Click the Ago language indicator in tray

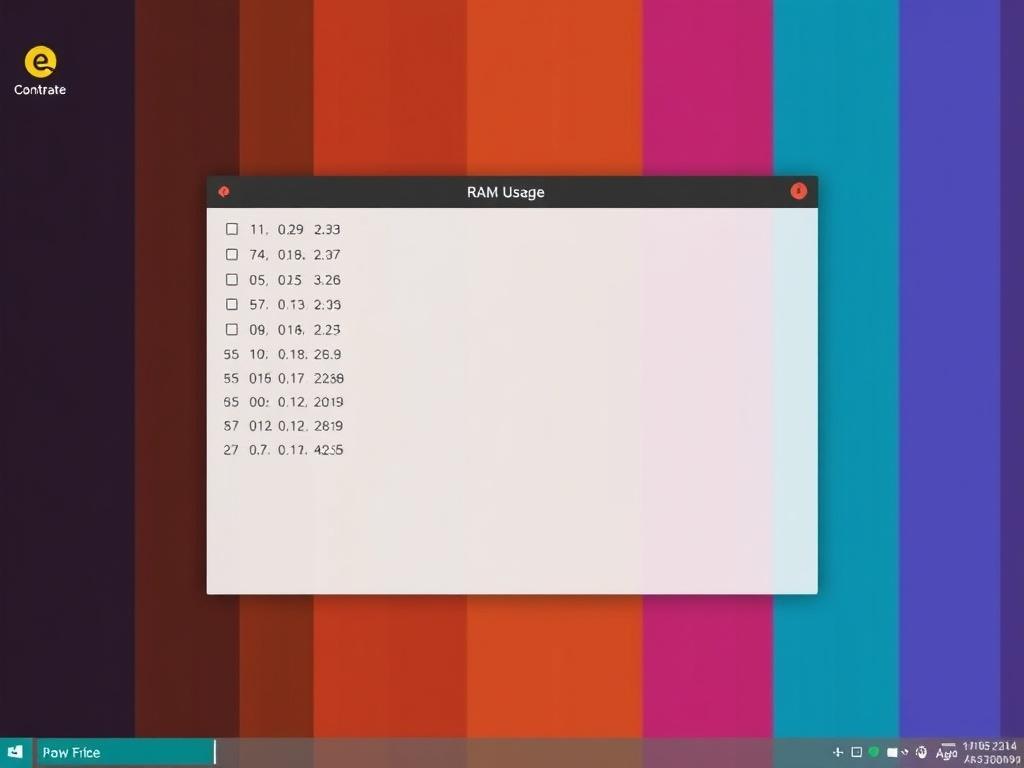click(x=946, y=753)
